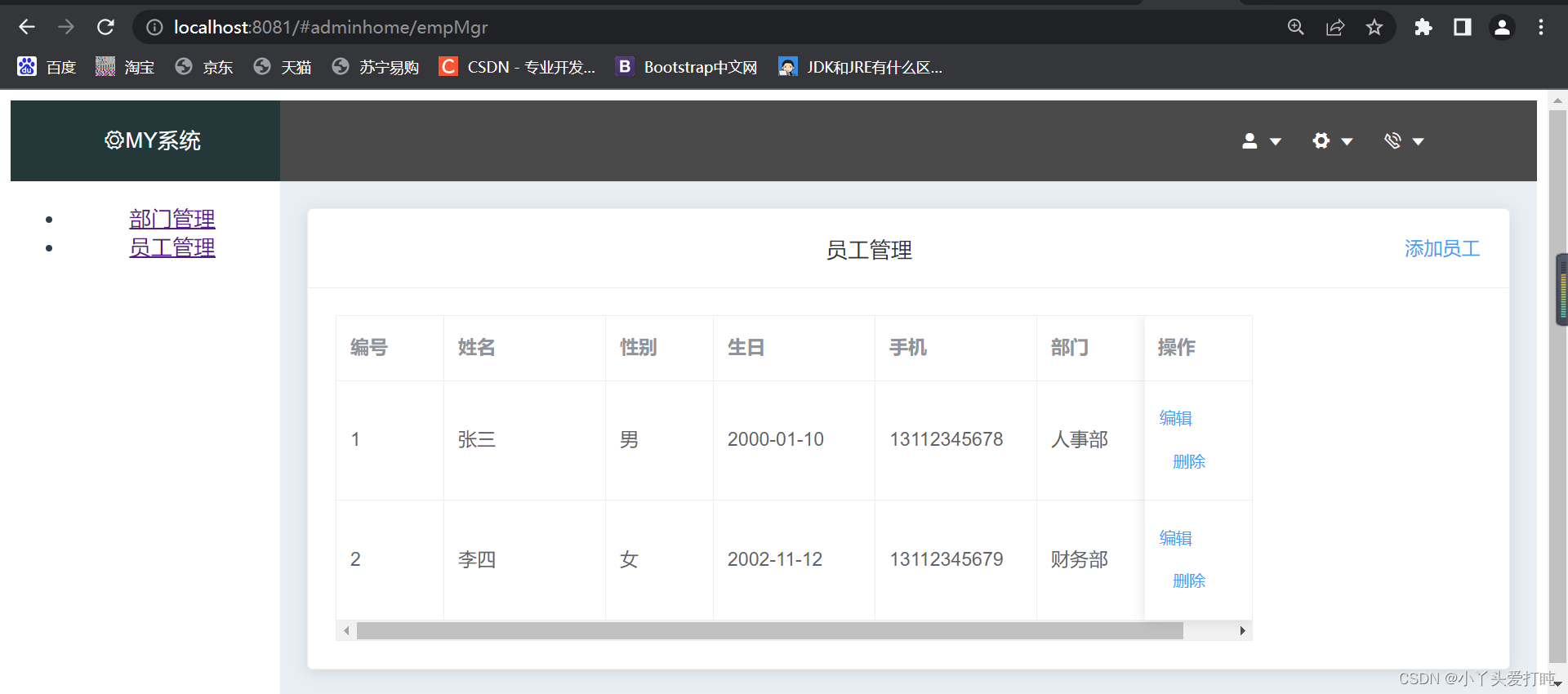
Task: Click the page vertical scrollbar up arrow
Action: coord(1557,101)
